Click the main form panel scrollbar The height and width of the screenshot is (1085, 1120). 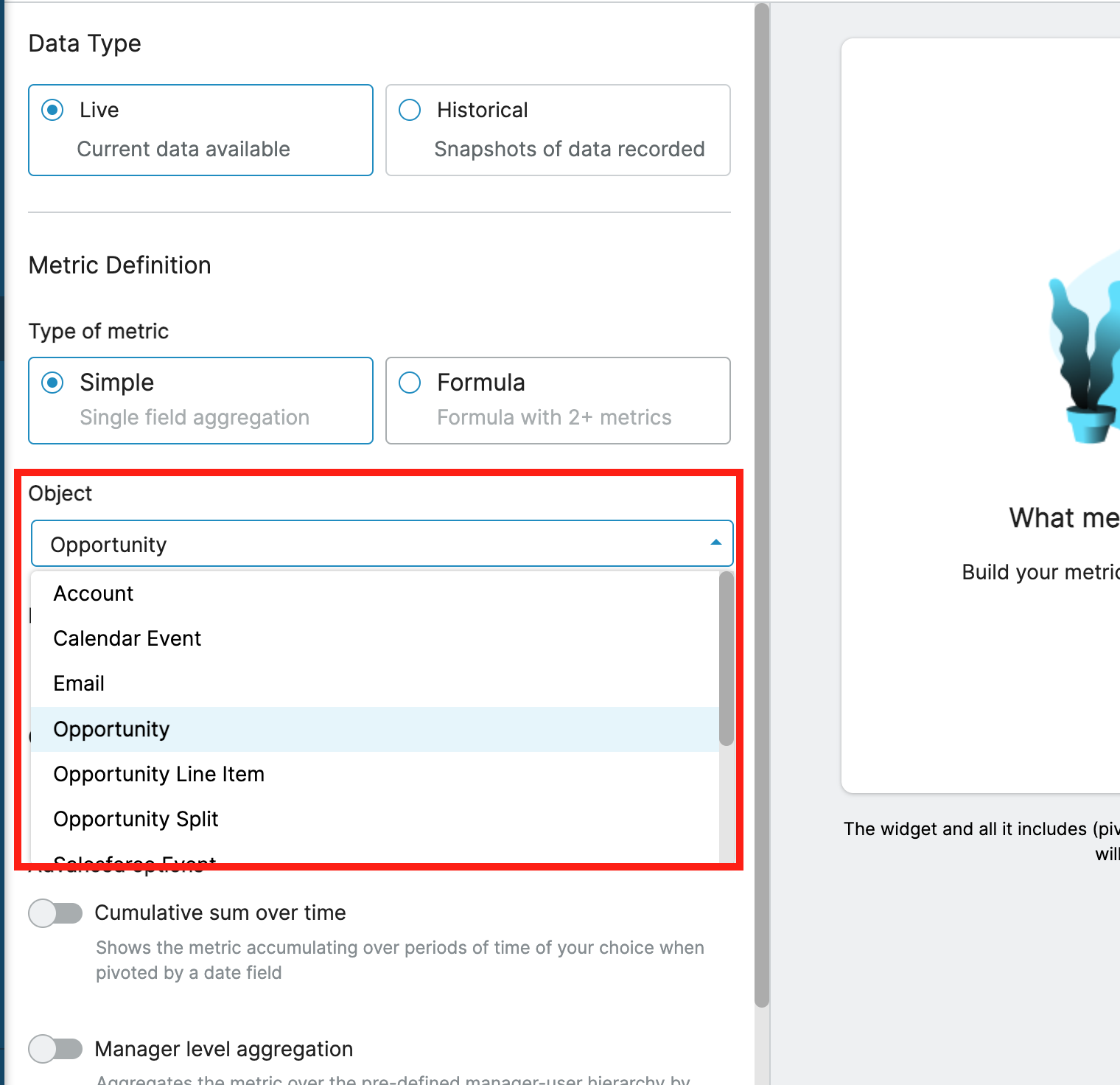tap(762, 506)
